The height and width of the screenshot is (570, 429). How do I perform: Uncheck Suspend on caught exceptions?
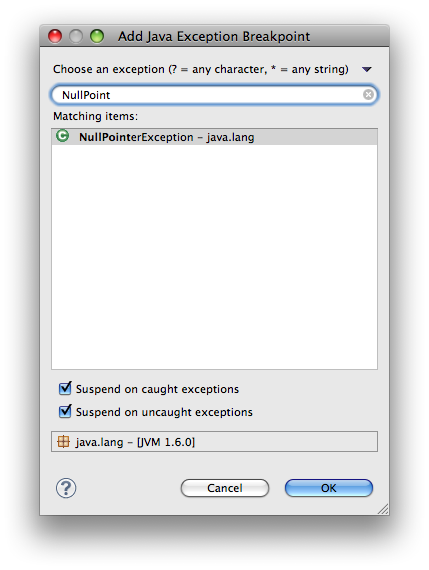tap(65, 388)
